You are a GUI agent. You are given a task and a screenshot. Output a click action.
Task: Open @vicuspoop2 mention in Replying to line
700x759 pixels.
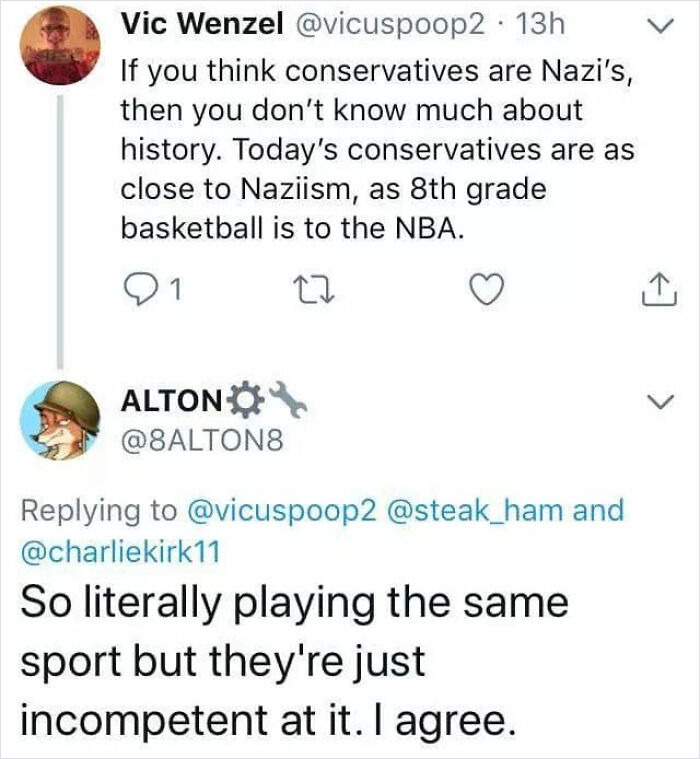[x=281, y=512]
